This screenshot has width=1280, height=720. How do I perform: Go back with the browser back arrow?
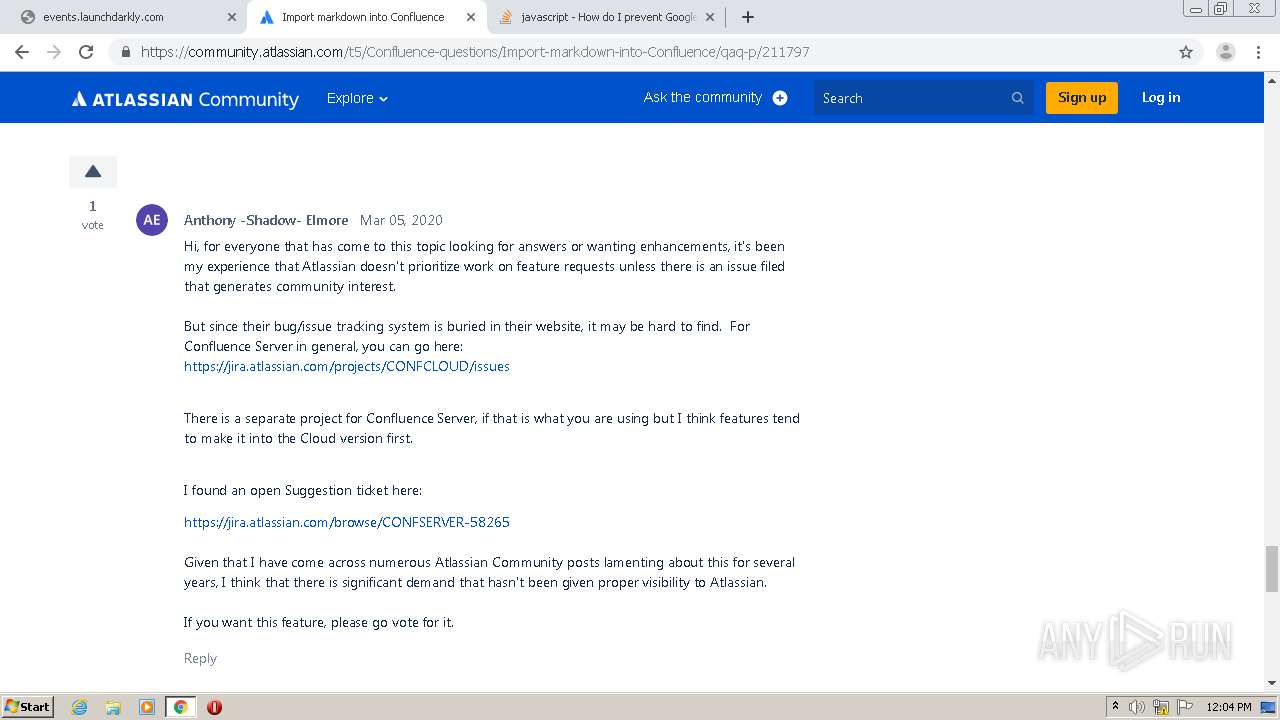pos(22,52)
